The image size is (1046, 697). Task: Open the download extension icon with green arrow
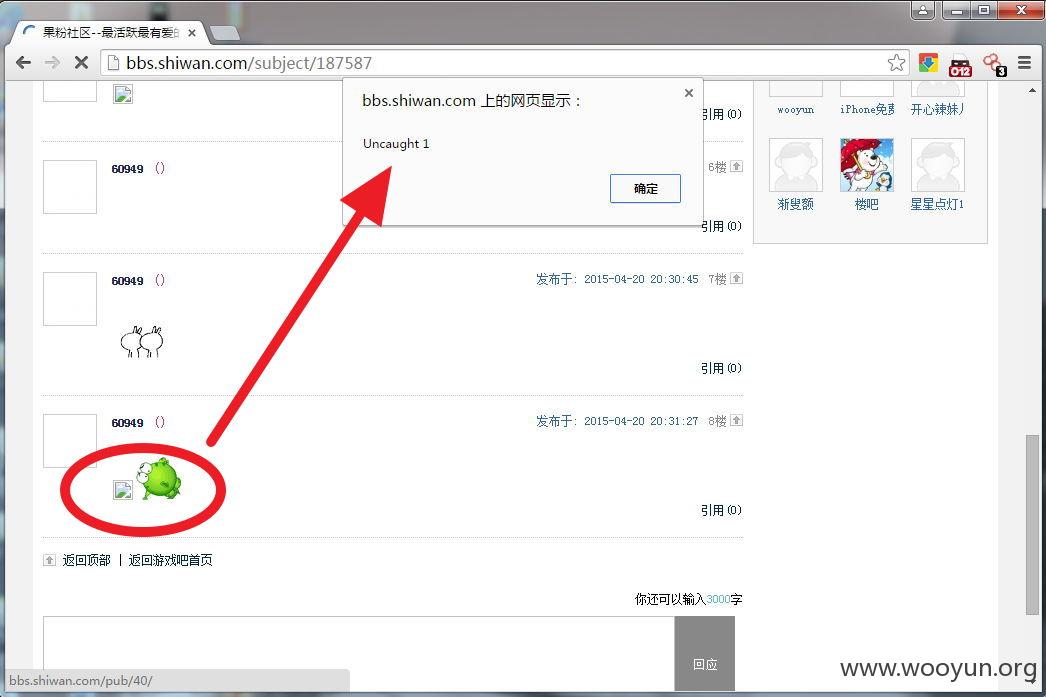[x=928, y=63]
